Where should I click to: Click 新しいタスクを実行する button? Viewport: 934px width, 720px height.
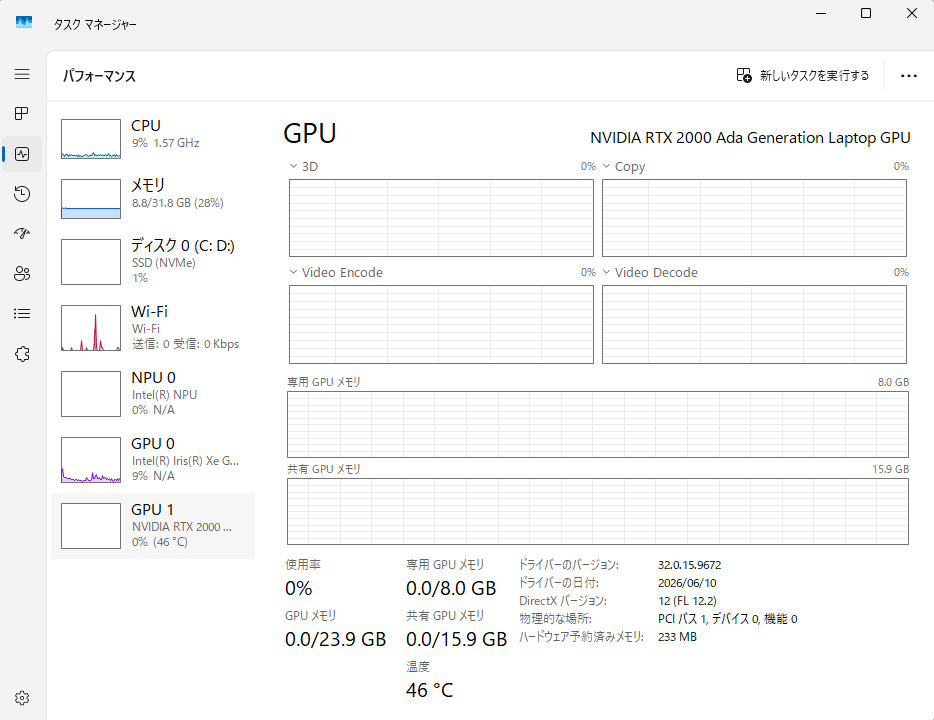pyautogui.click(x=803, y=75)
